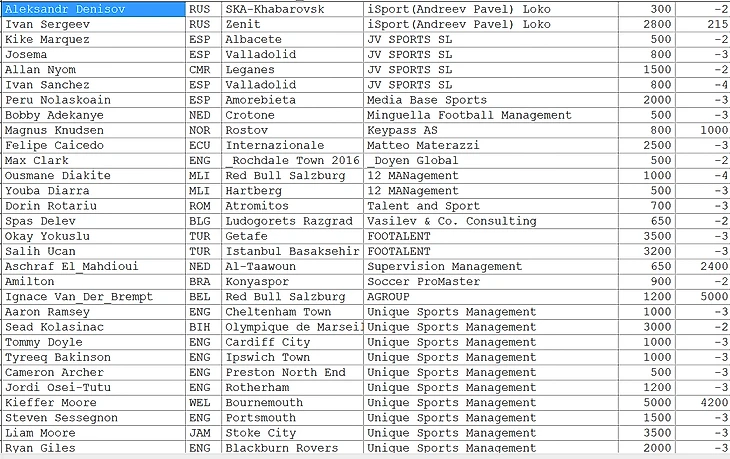Select Aaron Ramsey player cell

(x=94, y=312)
